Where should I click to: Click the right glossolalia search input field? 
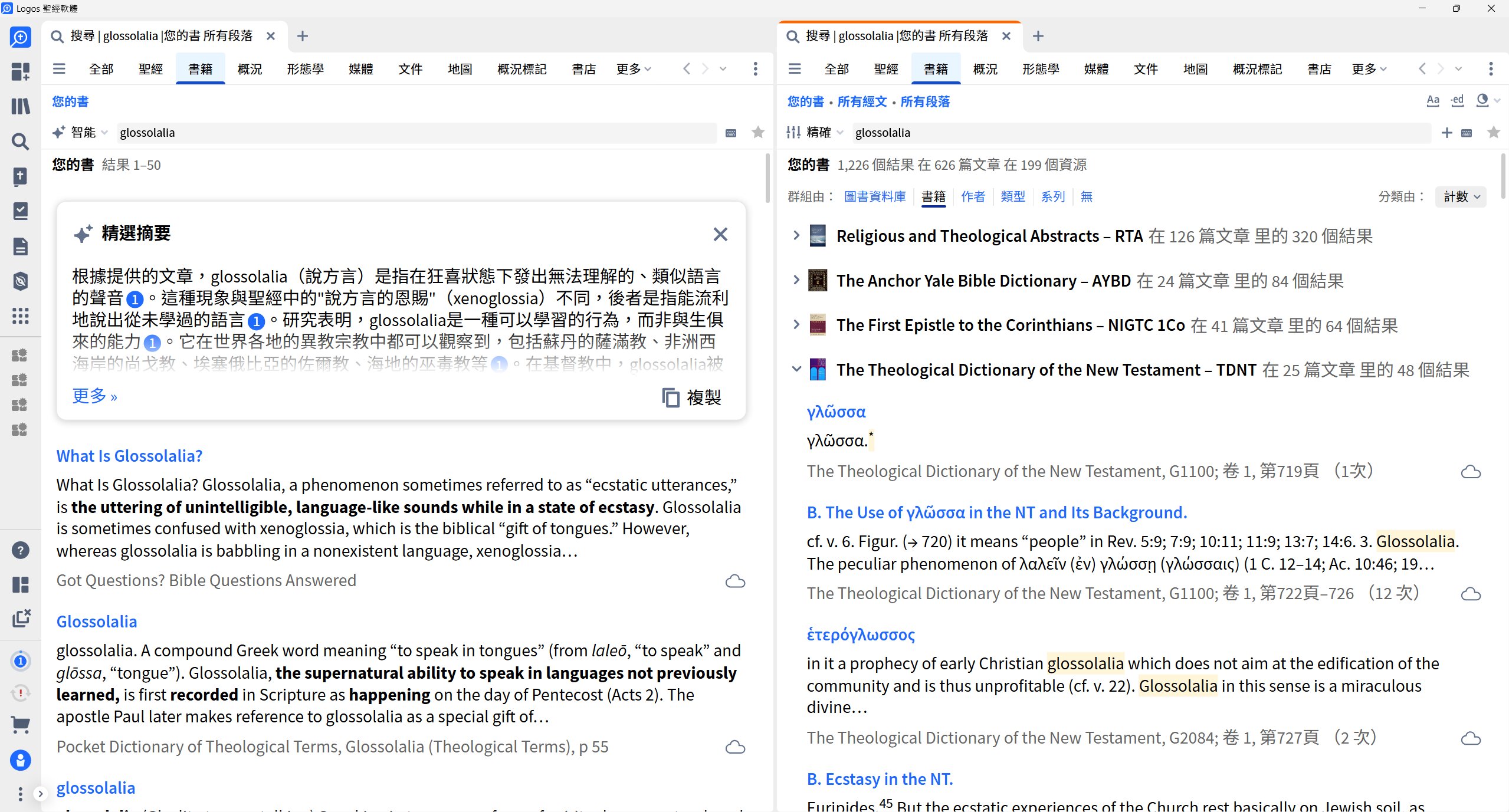pos(1141,133)
